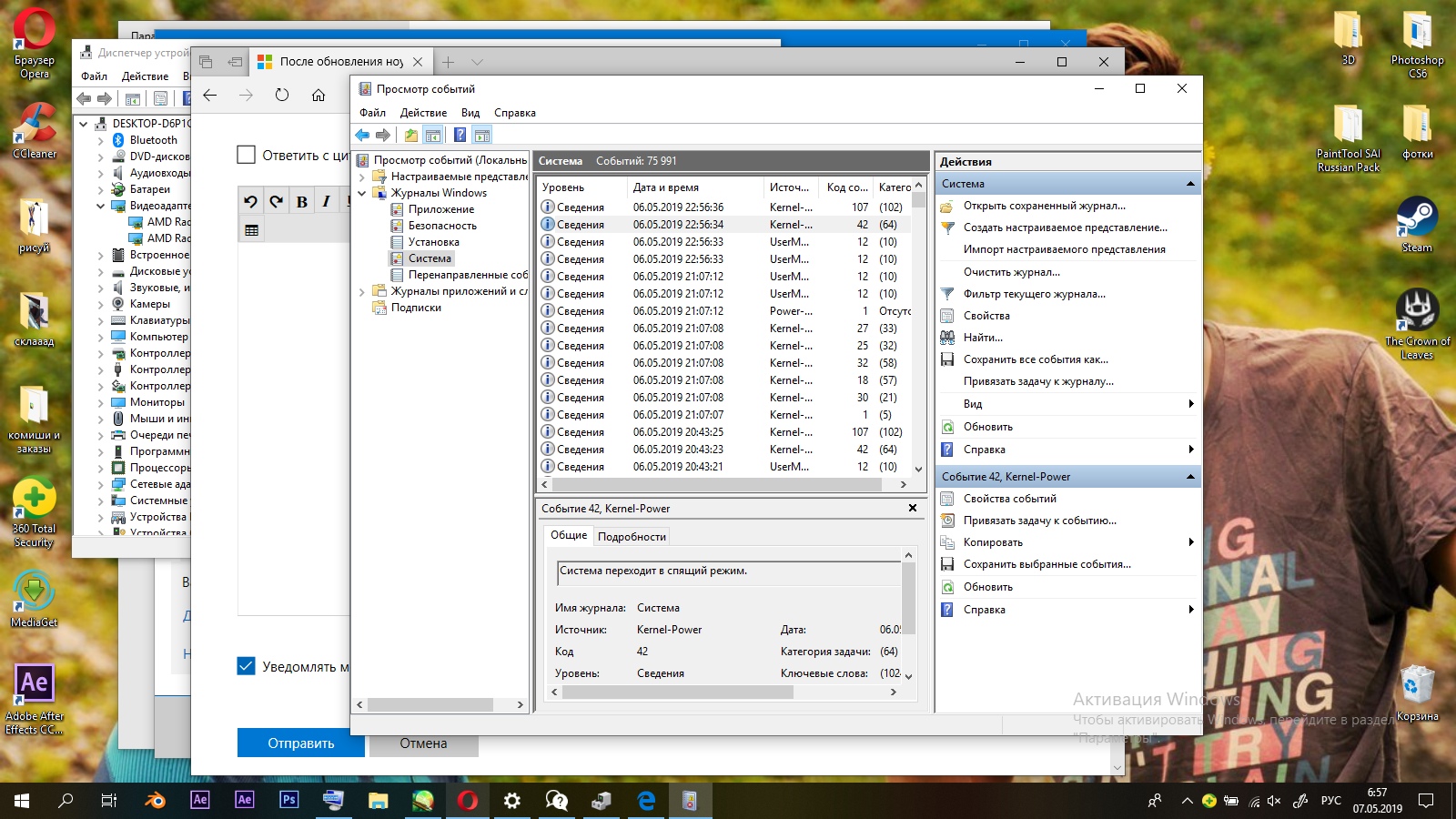Image resolution: width=1456 pixels, height=819 pixels.
Task: Click 'Очистить журнал...' action
Action: click(1012, 272)
